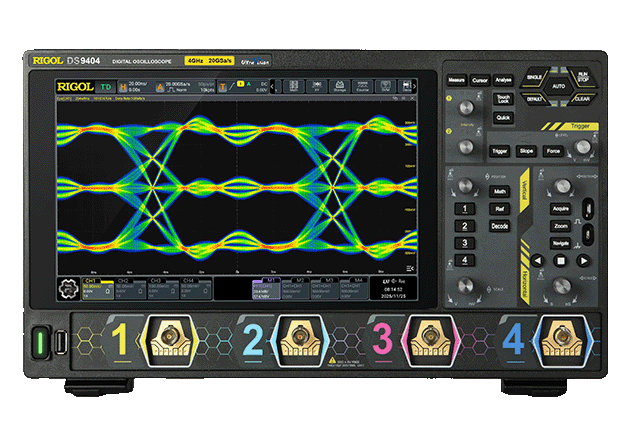
Task: Tap the gear-shaped function navigation icon
Action: (x=68, y=288)
